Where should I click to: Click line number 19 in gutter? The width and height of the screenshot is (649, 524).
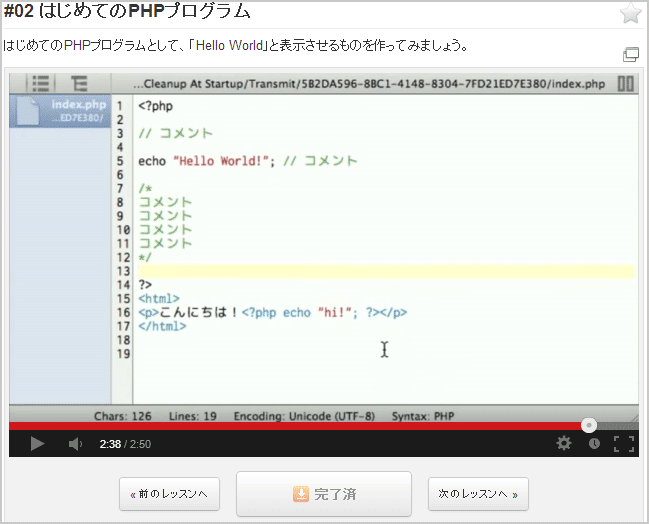click(x=123, y=354)
